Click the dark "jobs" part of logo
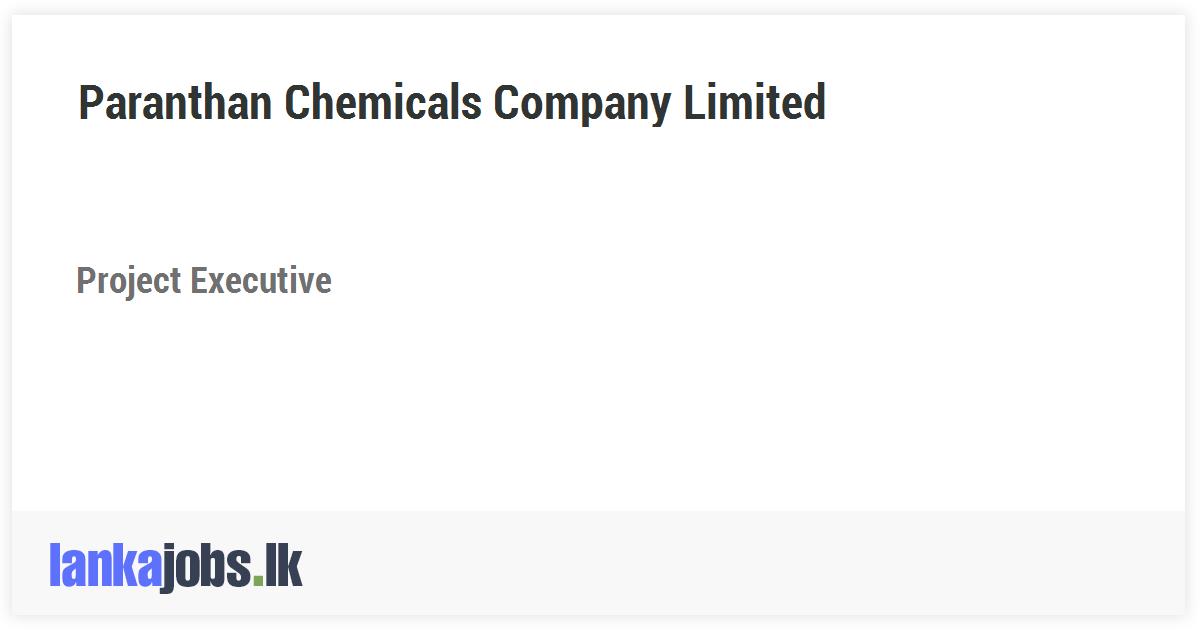The width and height of the screenshot is (1200, 630). [x=207, y=568]
